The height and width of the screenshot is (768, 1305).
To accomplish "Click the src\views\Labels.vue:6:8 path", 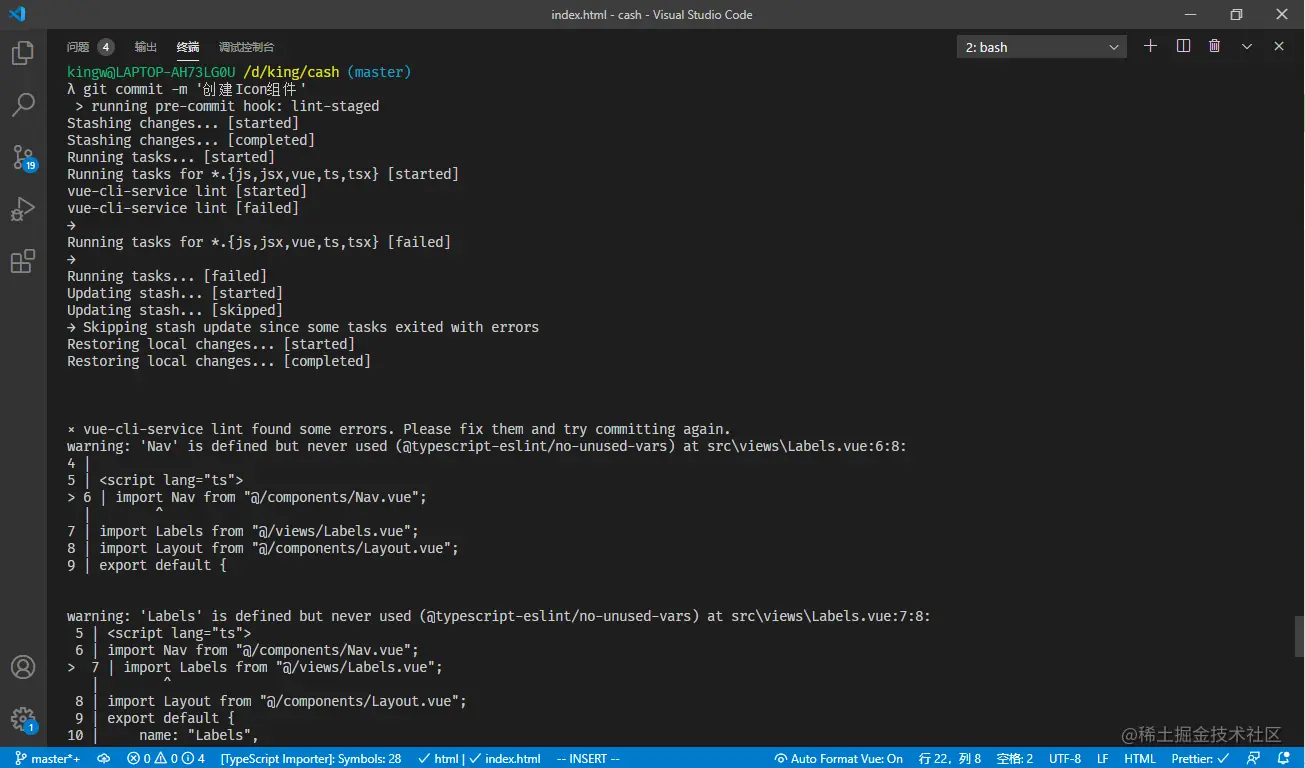I will point(807,446).
